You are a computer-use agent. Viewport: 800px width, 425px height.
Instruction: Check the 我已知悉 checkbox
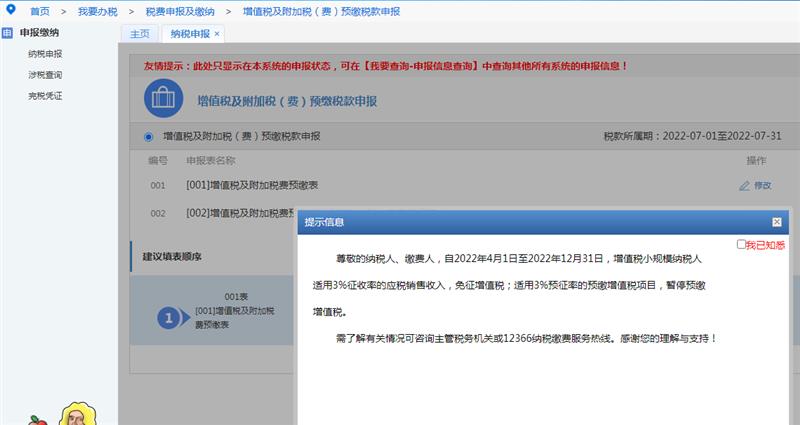tap(741, 244)
